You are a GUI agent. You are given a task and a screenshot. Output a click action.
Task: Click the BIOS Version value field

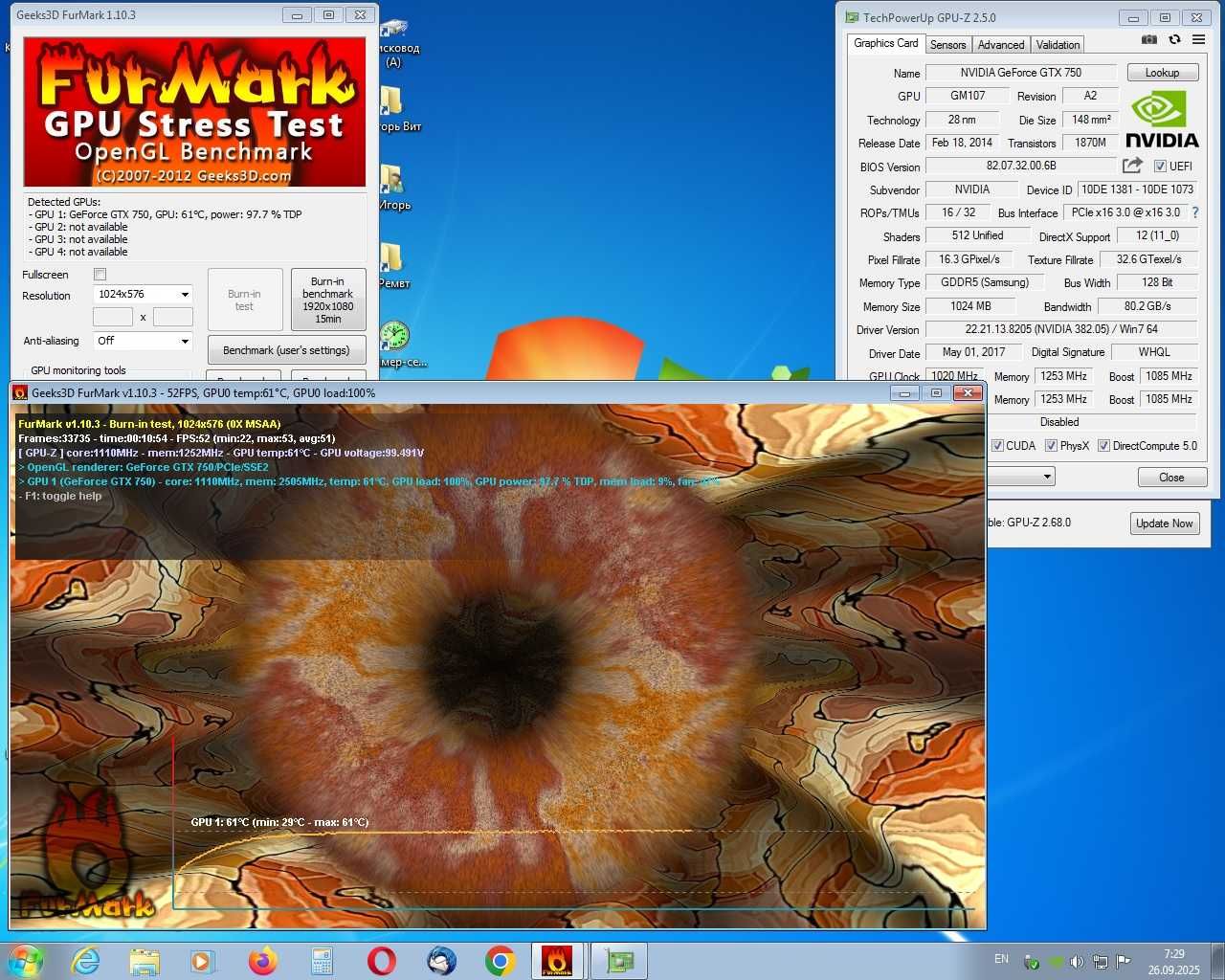click(1020, 166)
